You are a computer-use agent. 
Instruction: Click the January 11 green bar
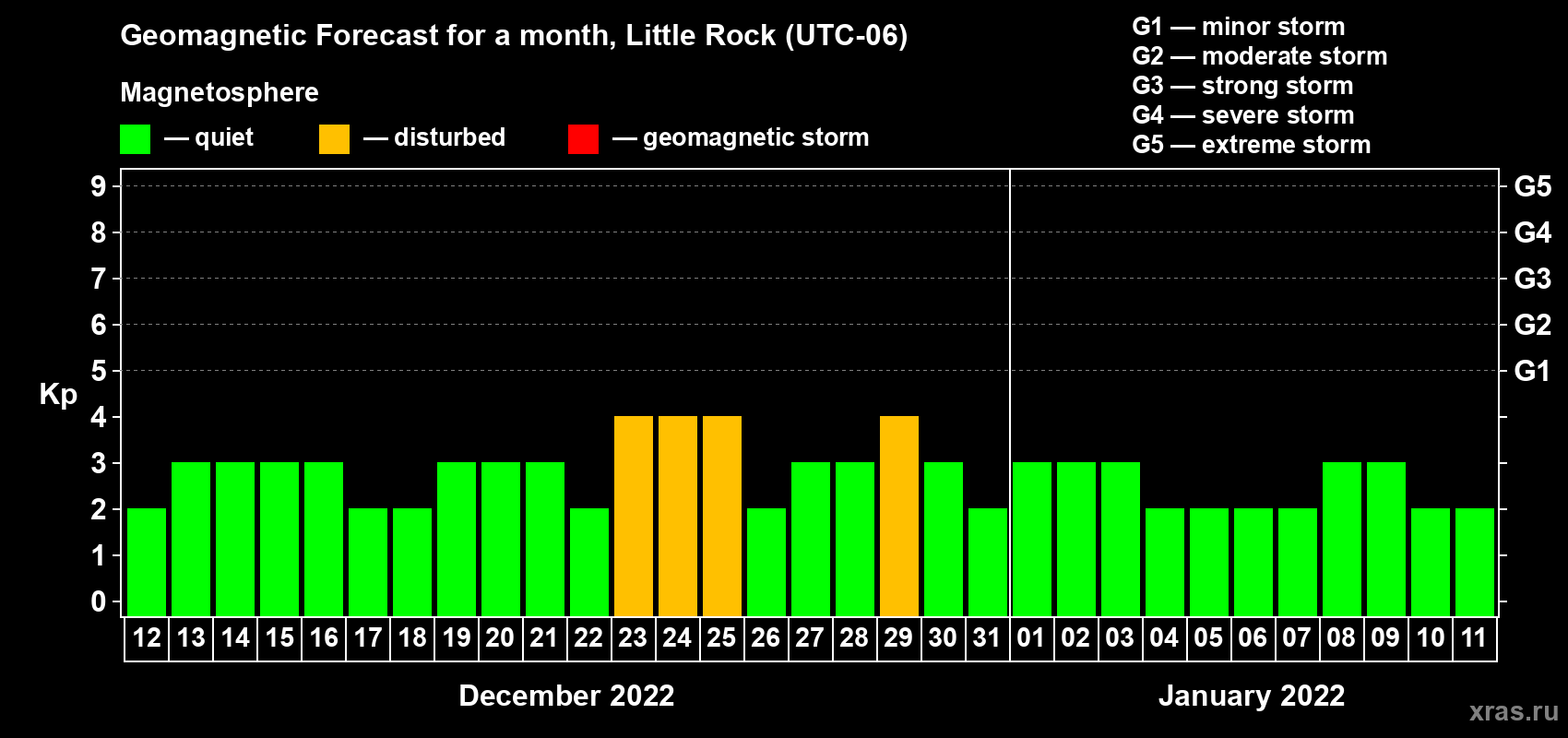1475,563
